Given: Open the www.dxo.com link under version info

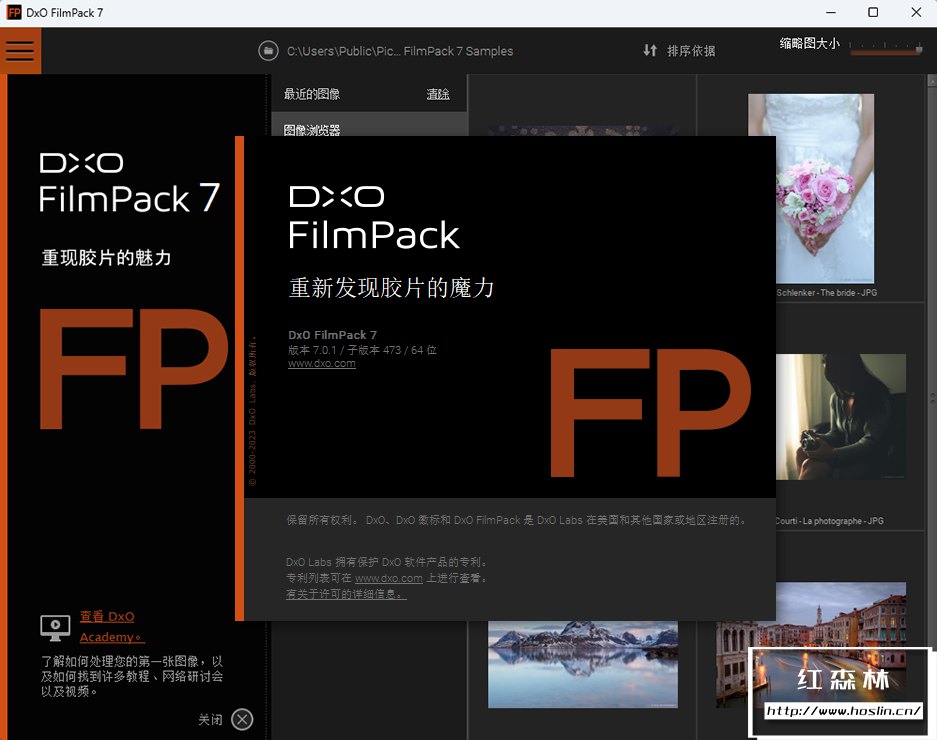Looking at the screenshot, I should [321, 363].
